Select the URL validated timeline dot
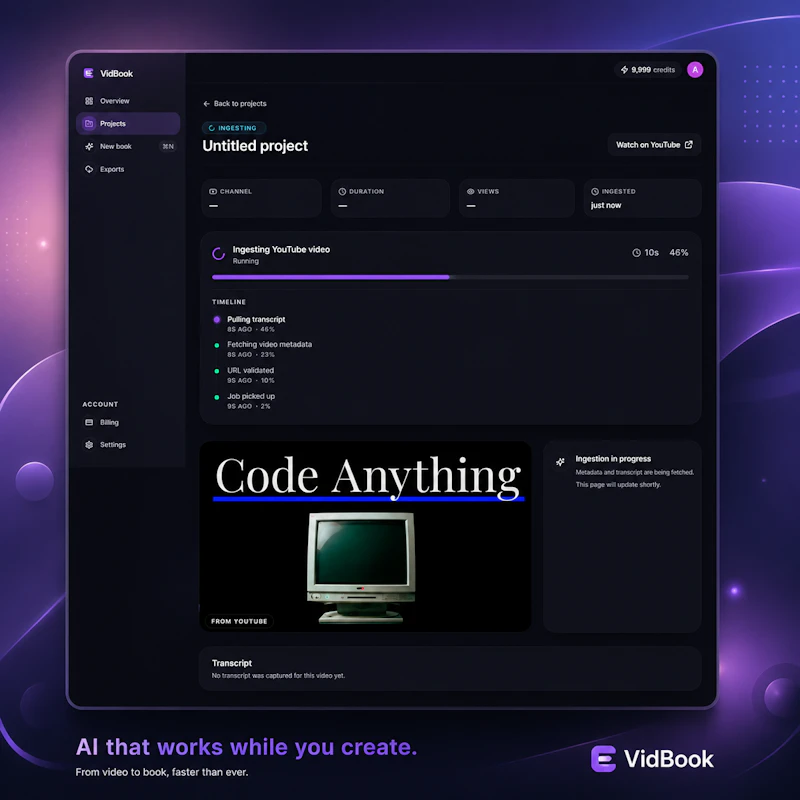Image resolution: width=800 pixels, height=800 pixels. [217, 371]
